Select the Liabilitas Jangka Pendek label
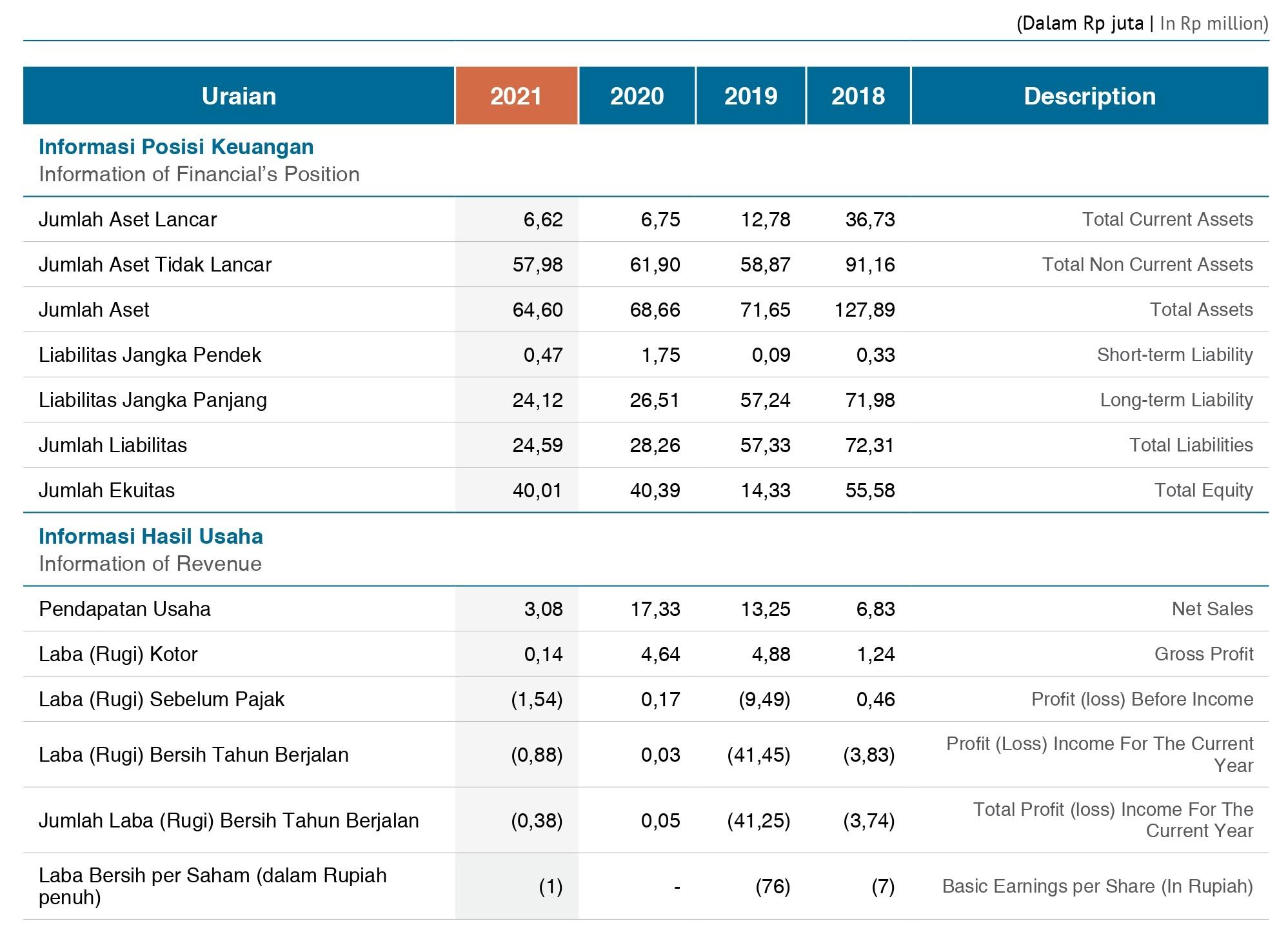1288x941 pixels. coord(150,355)
